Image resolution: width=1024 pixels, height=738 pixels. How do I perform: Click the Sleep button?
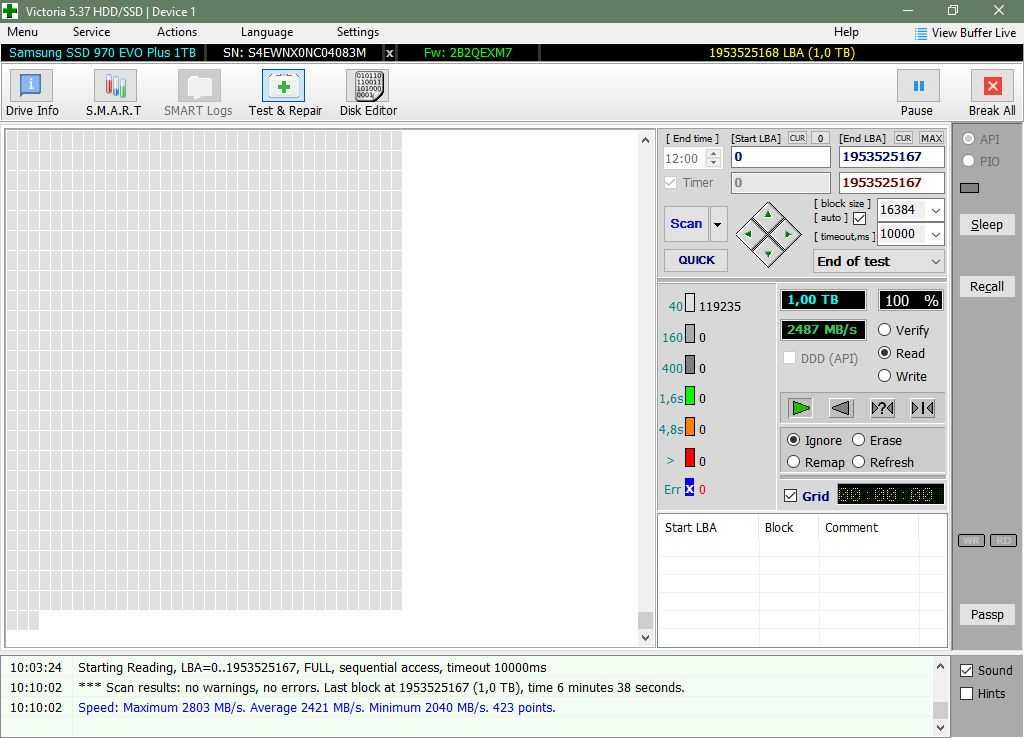[986, 225]
